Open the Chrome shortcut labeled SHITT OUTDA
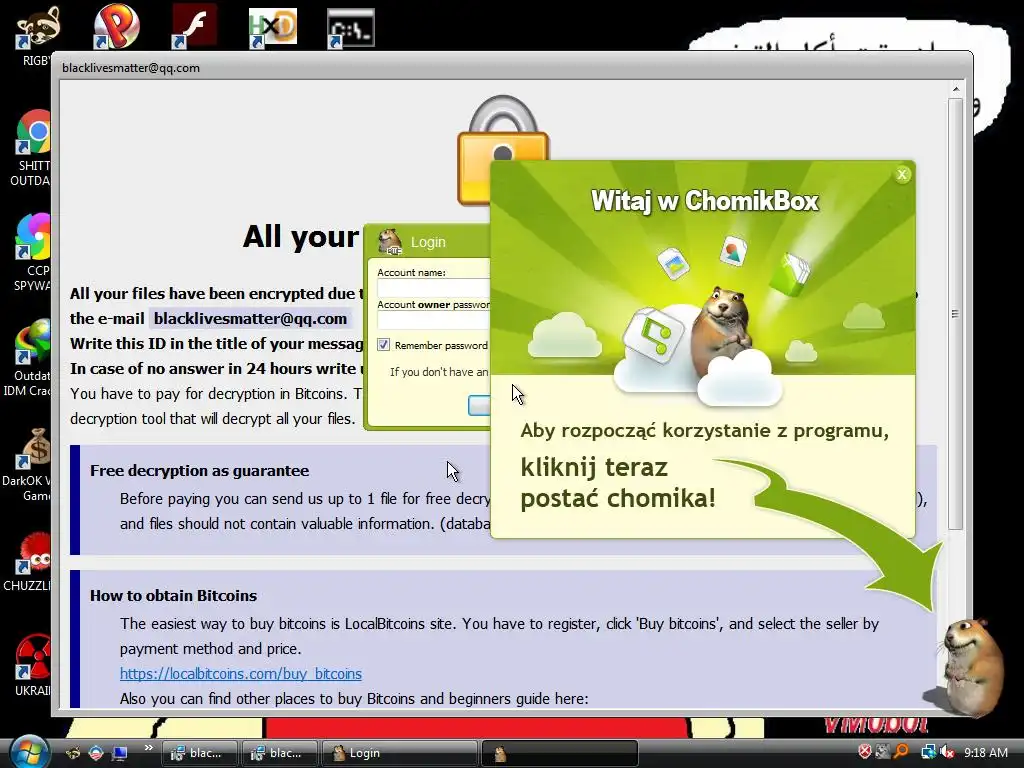Viewport: 1024px width, 768px height. [33, 148]
